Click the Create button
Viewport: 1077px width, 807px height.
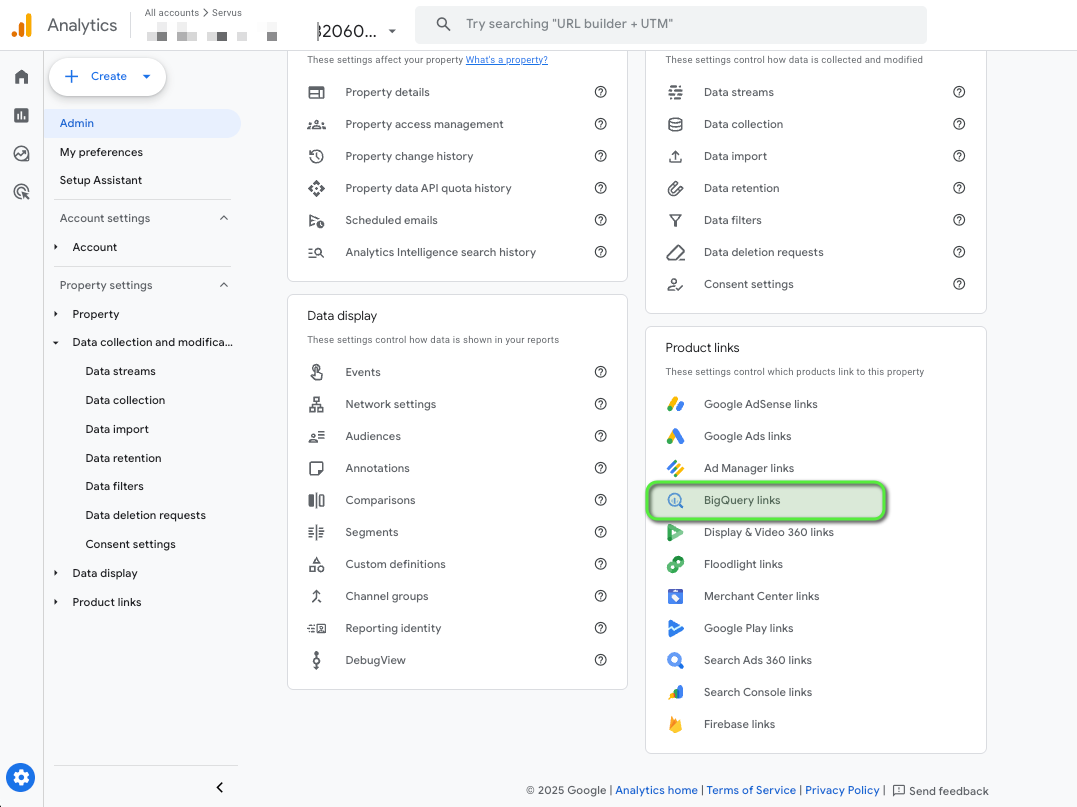(x=107, y=76)
